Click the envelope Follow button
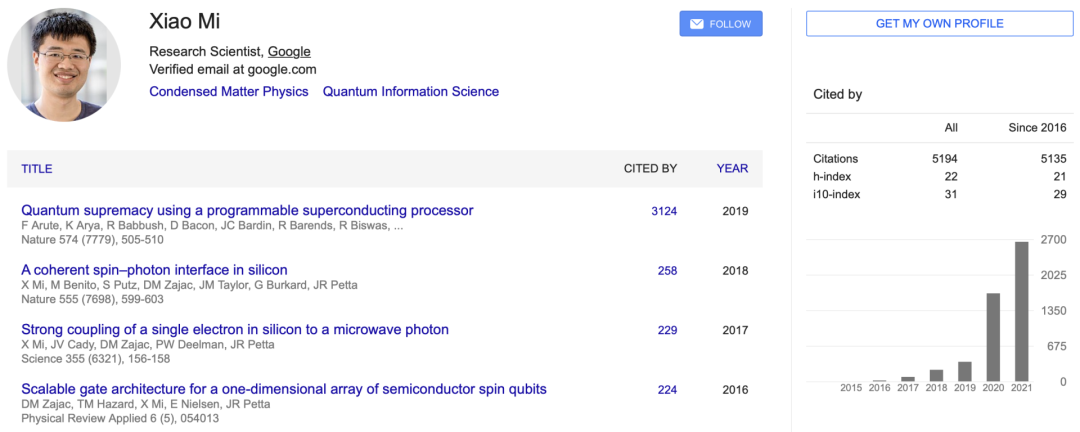Image resolution: width=1080 pixels, height=432 pixels. point(720,24)
